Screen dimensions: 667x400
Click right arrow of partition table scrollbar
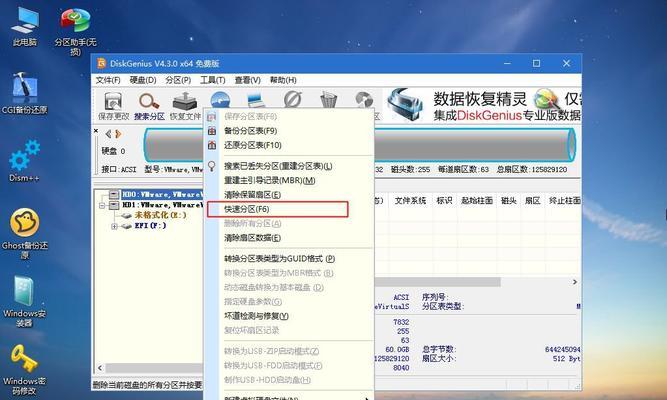point(575,282)
